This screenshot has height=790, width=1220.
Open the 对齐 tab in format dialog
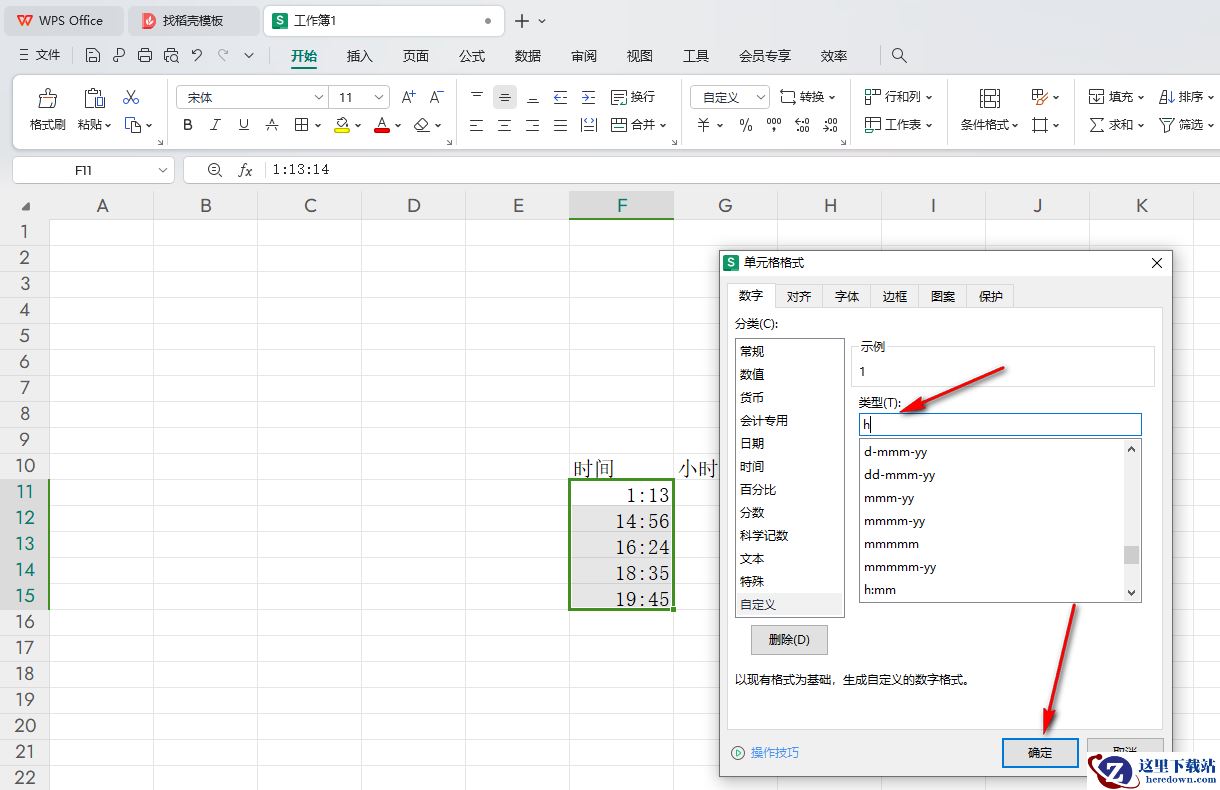(799, 296)
